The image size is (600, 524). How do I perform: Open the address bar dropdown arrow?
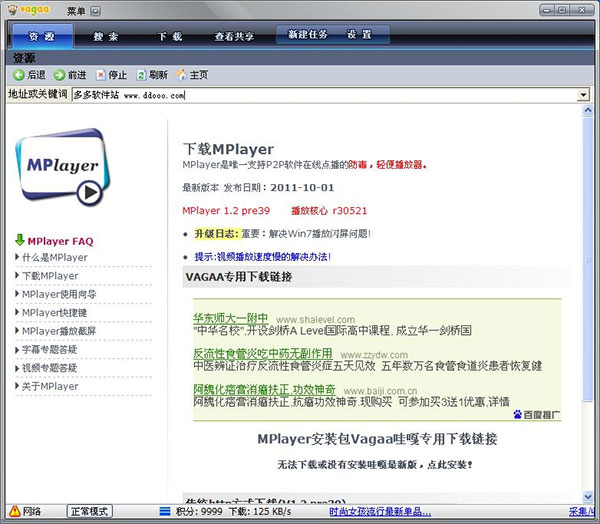pyautogui.click(x=583, y=95)
